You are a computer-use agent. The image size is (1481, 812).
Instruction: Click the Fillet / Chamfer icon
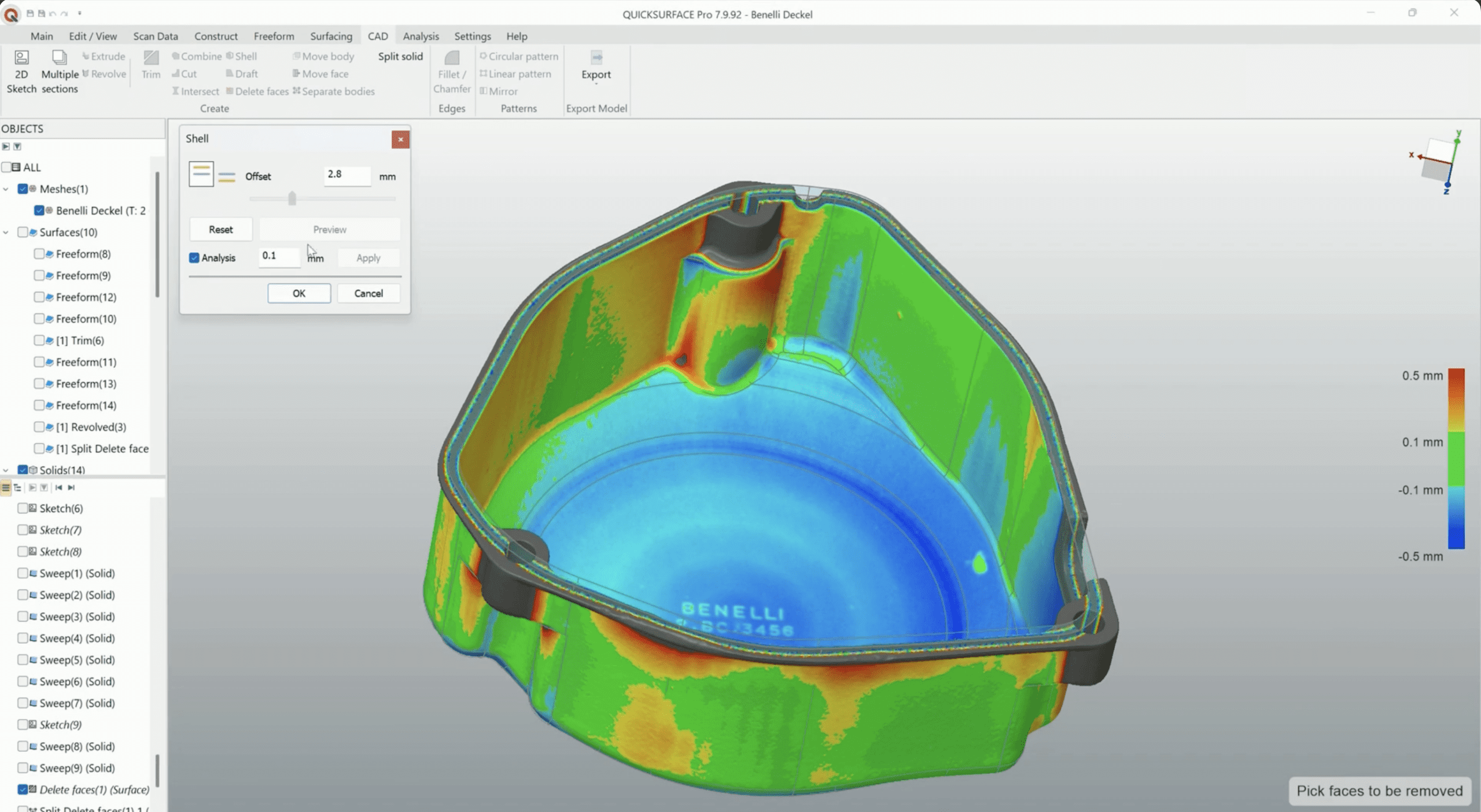tap(452, 58)
